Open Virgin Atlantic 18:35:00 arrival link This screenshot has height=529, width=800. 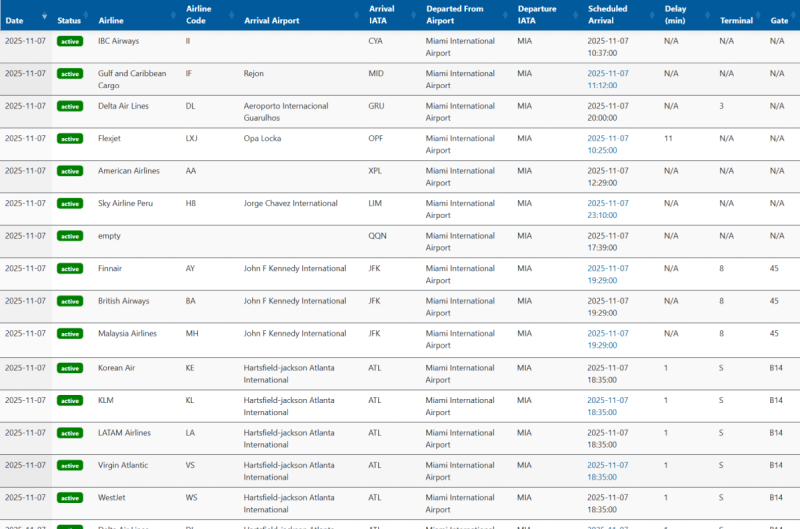click(x=608, y=471)
